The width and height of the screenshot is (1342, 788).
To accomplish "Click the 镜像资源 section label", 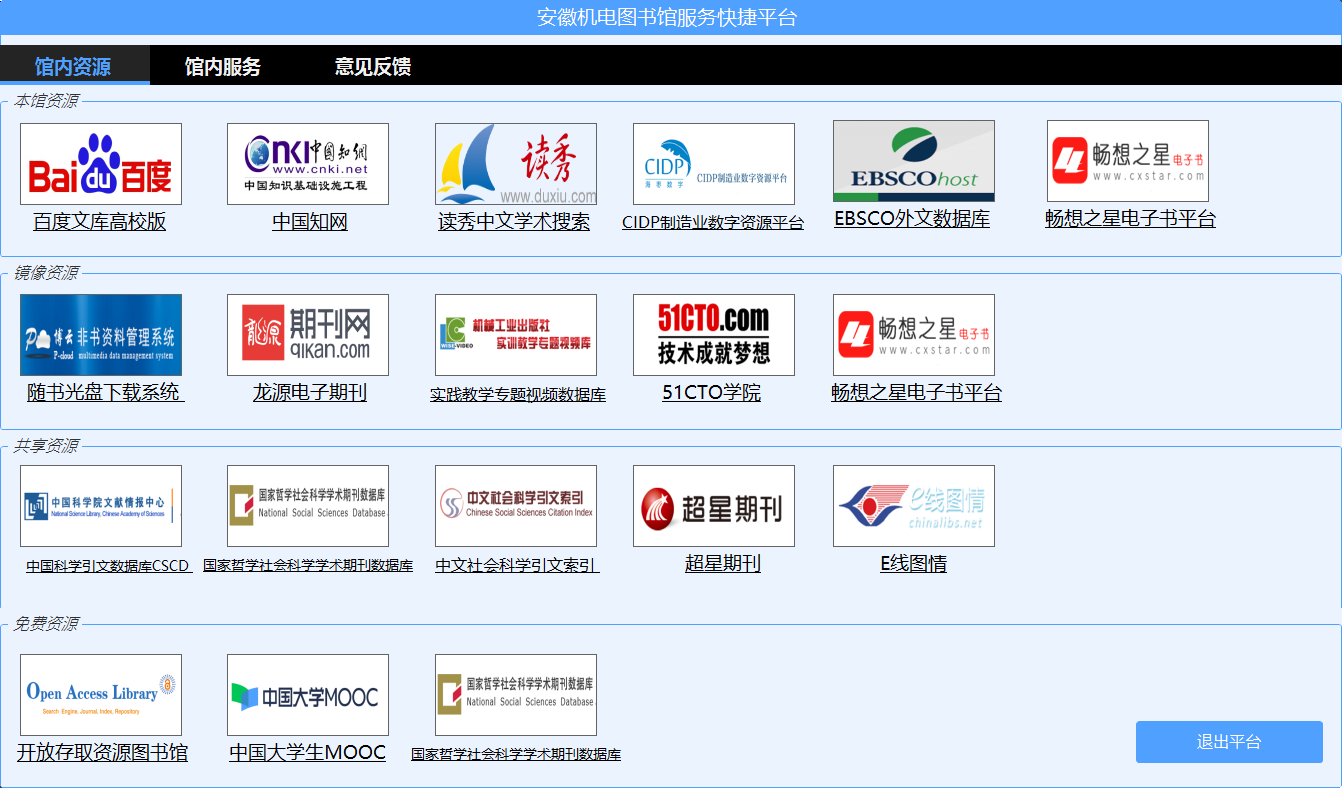I will pos(45,273).
